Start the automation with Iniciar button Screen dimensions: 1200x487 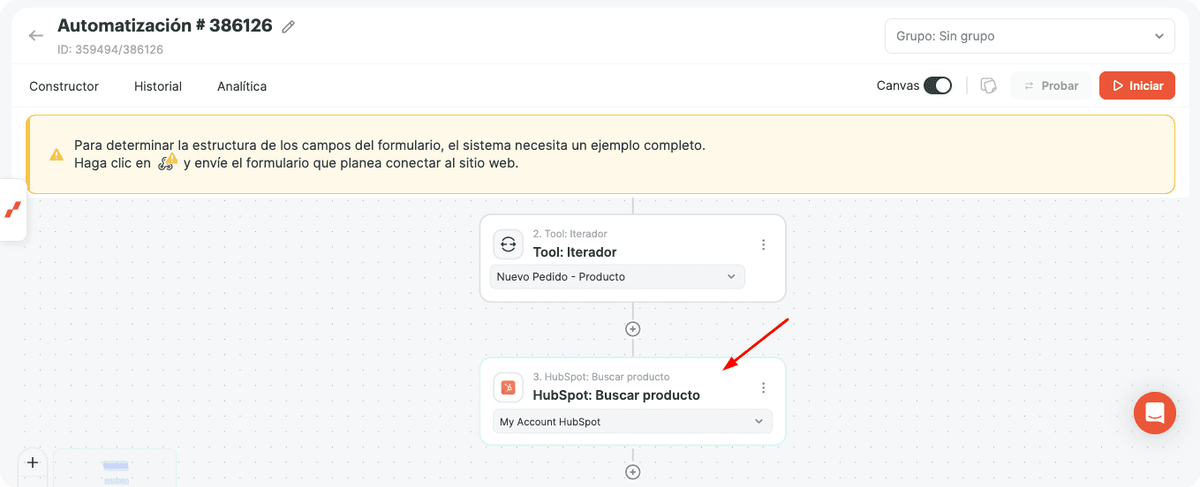[x=1136, y=86]
